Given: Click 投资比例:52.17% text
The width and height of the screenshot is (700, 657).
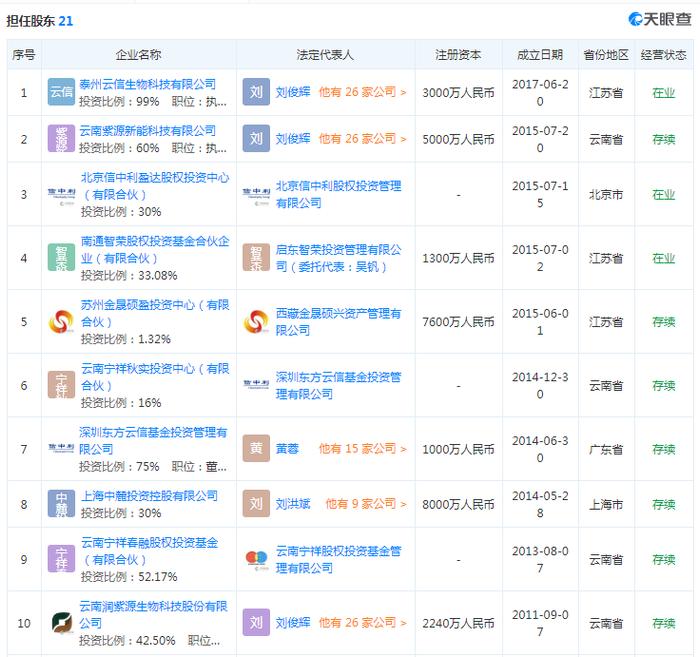Looking at the screenshot, I should [x=129, y=576].
